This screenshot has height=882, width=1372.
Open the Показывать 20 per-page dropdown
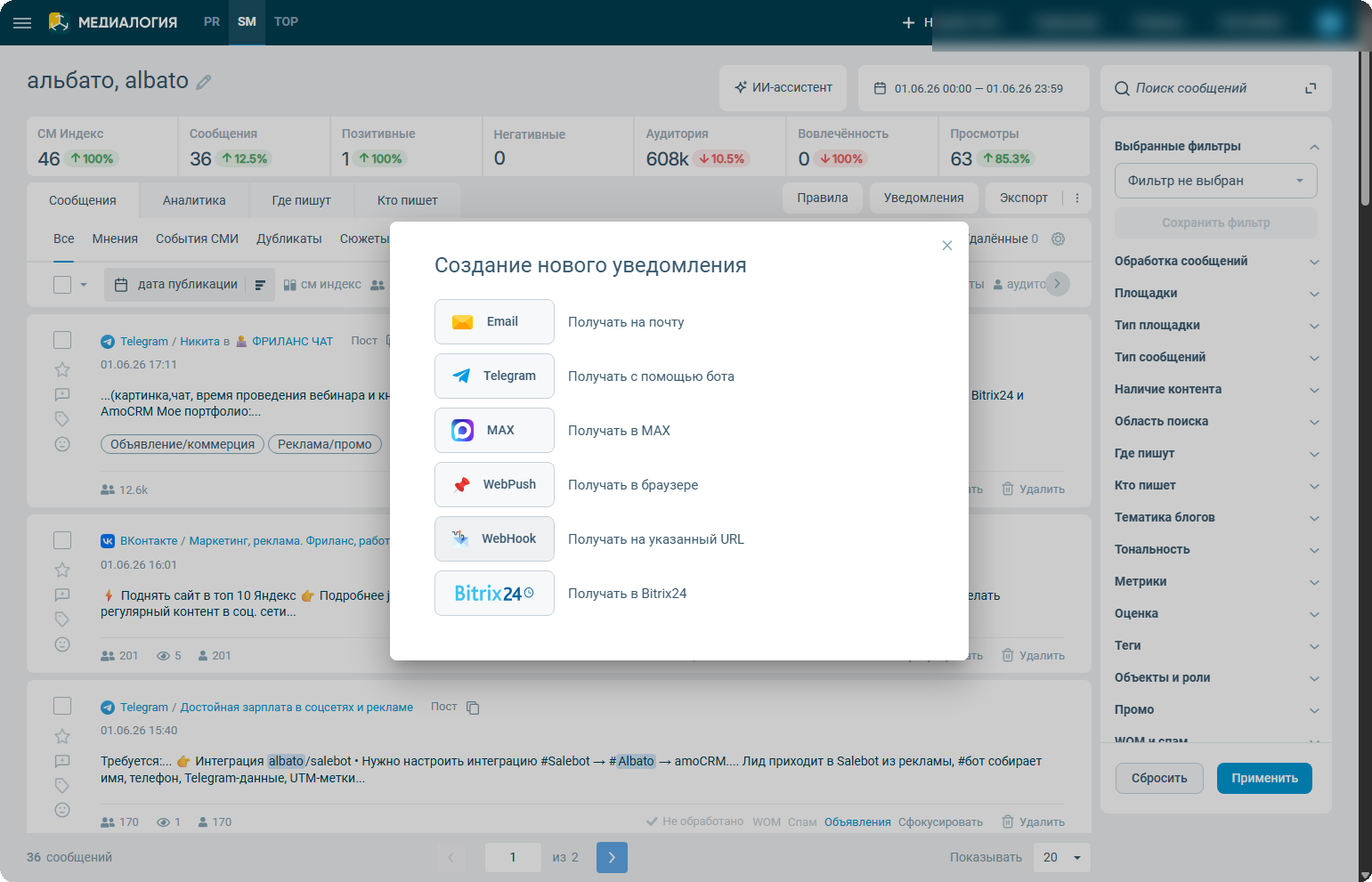click(1061, 857)
